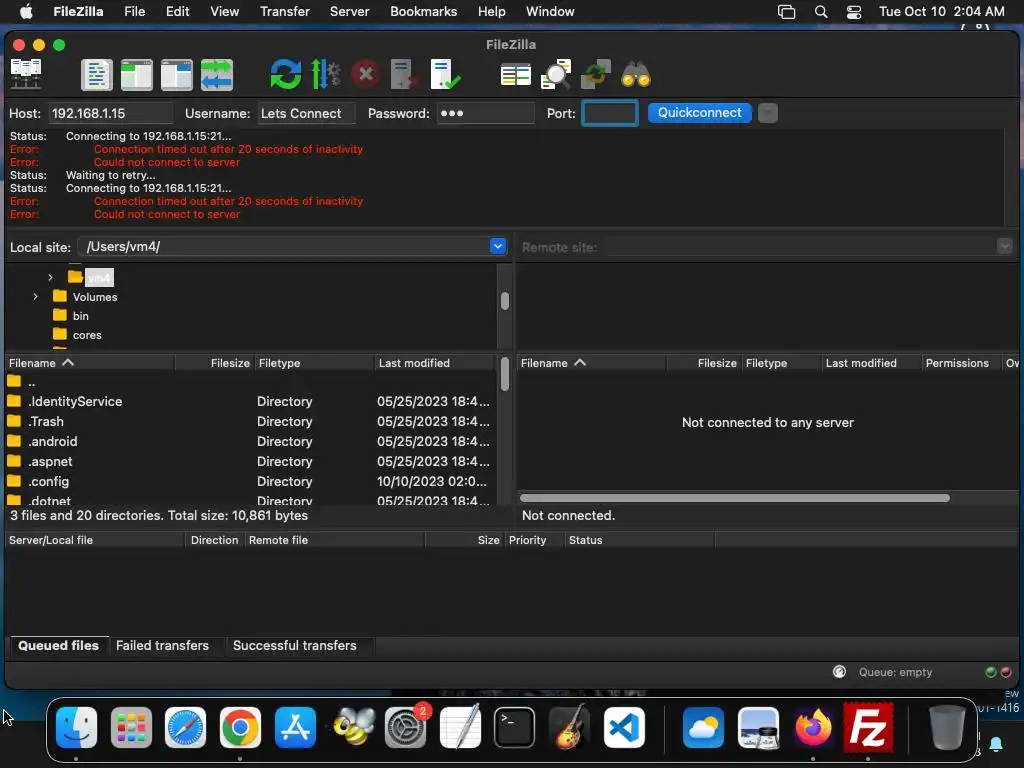Screen dimensions: 1024x768
Task: Reconnect to last server icon
Action: [445, 74]
